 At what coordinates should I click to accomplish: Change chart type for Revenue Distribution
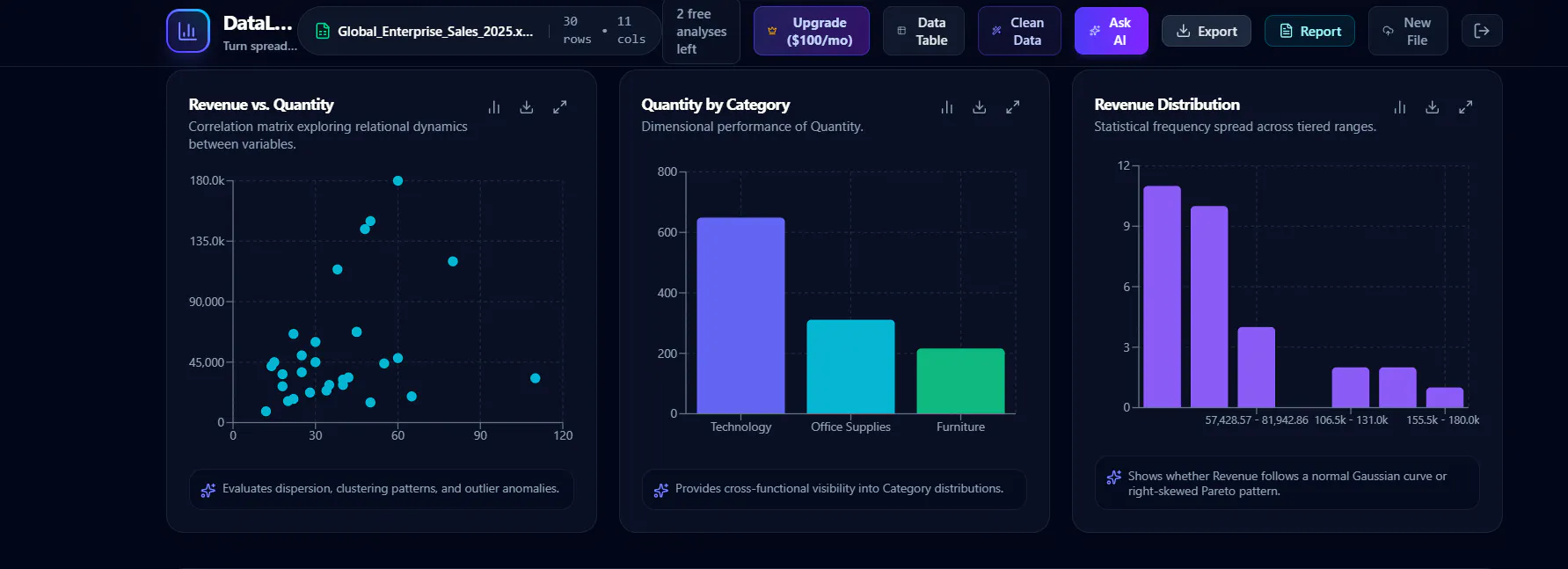pyautogui.click(x=1400, y=107)
